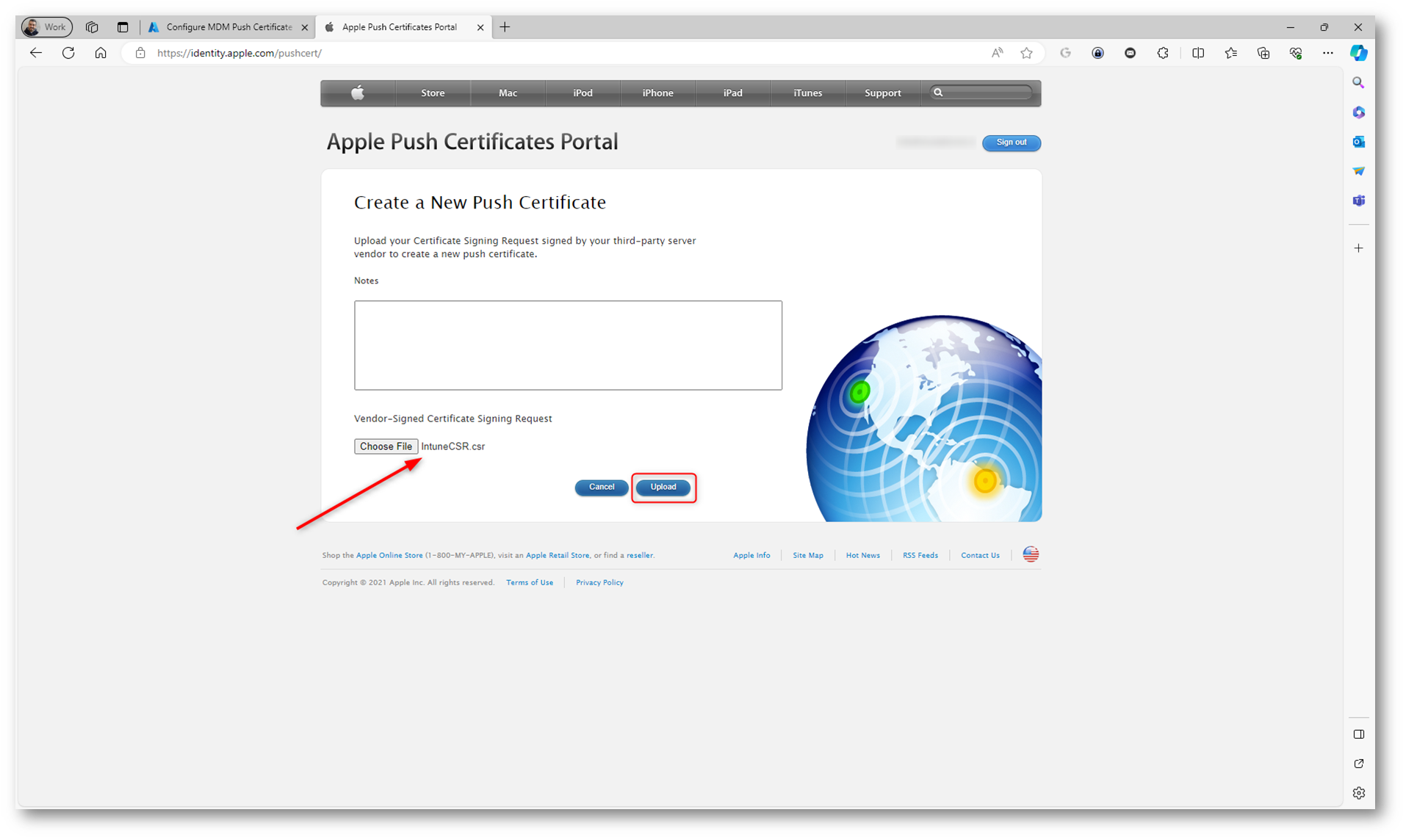Open sidebar settings gear
Viewport: 1406px width, 840px height.
click(x=1358, y=793)
